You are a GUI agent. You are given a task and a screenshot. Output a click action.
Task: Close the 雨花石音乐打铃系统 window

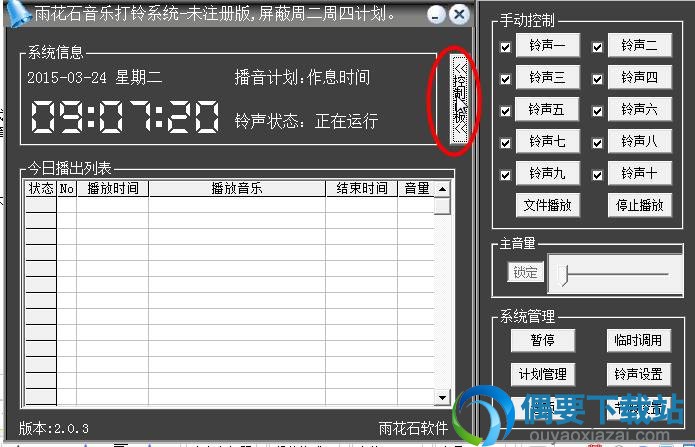[459, 15]
